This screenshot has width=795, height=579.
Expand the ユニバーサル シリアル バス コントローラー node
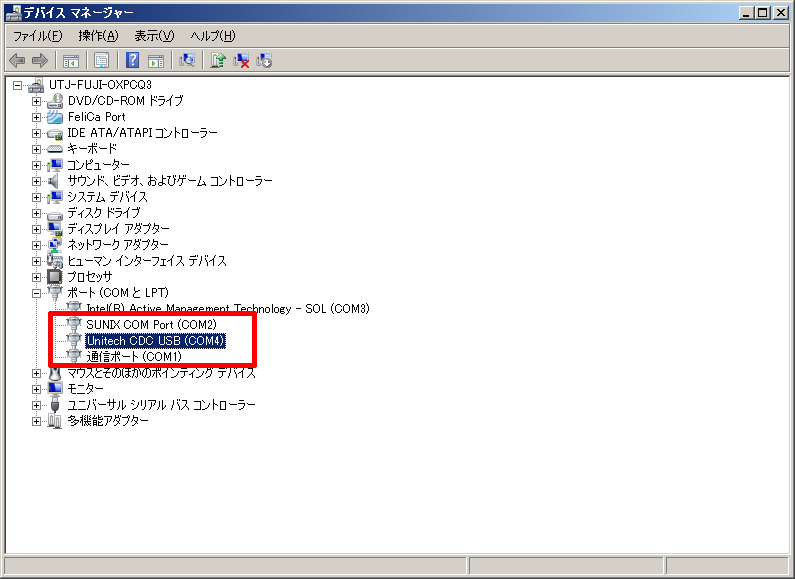click(x=37, y=405)
